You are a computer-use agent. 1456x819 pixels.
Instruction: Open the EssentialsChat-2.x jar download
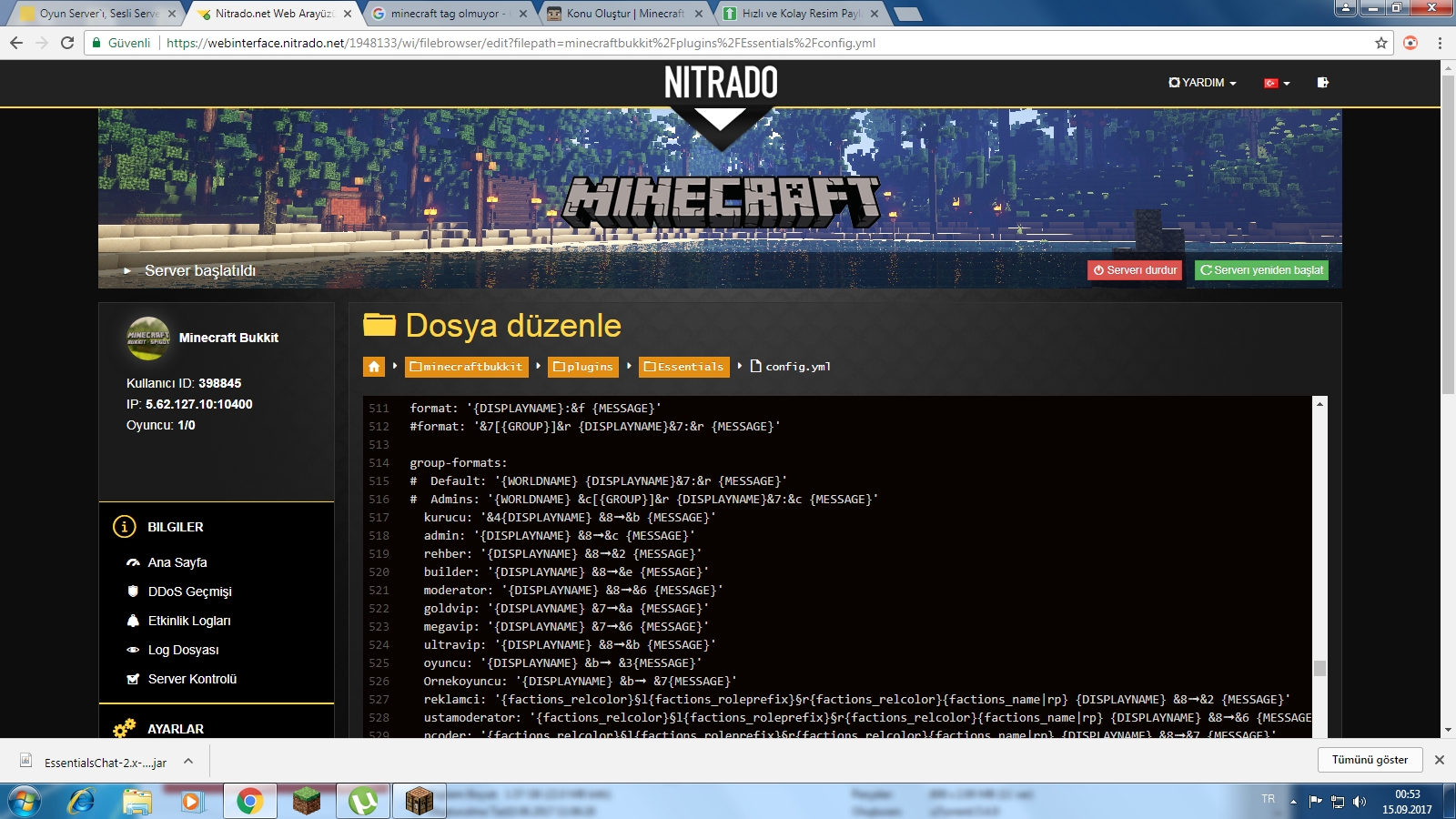105,763
